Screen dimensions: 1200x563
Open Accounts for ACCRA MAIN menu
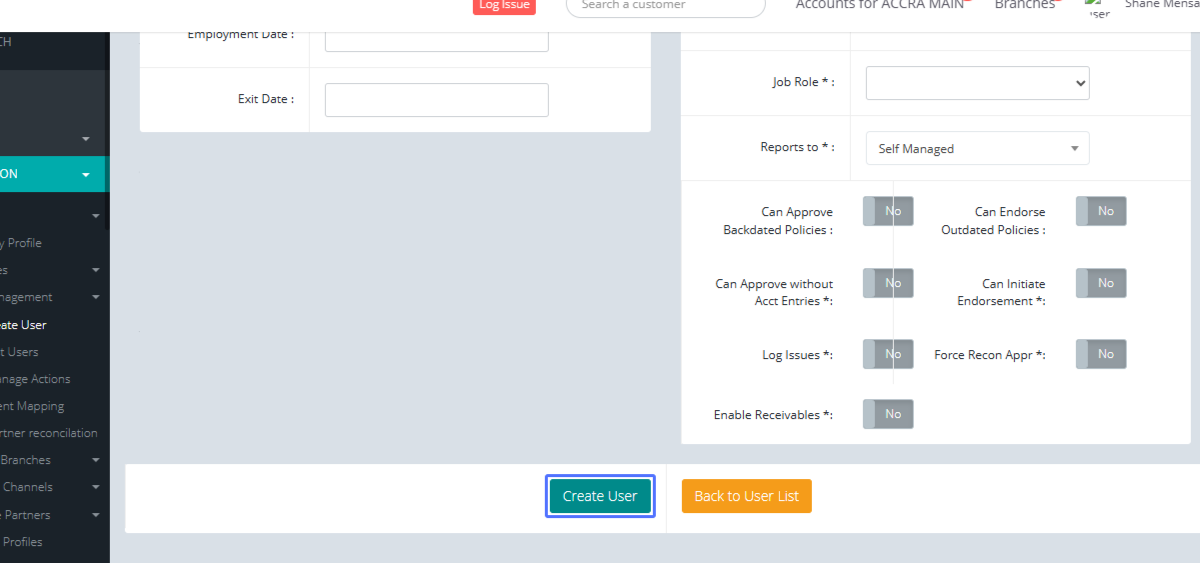click(879, 5)
